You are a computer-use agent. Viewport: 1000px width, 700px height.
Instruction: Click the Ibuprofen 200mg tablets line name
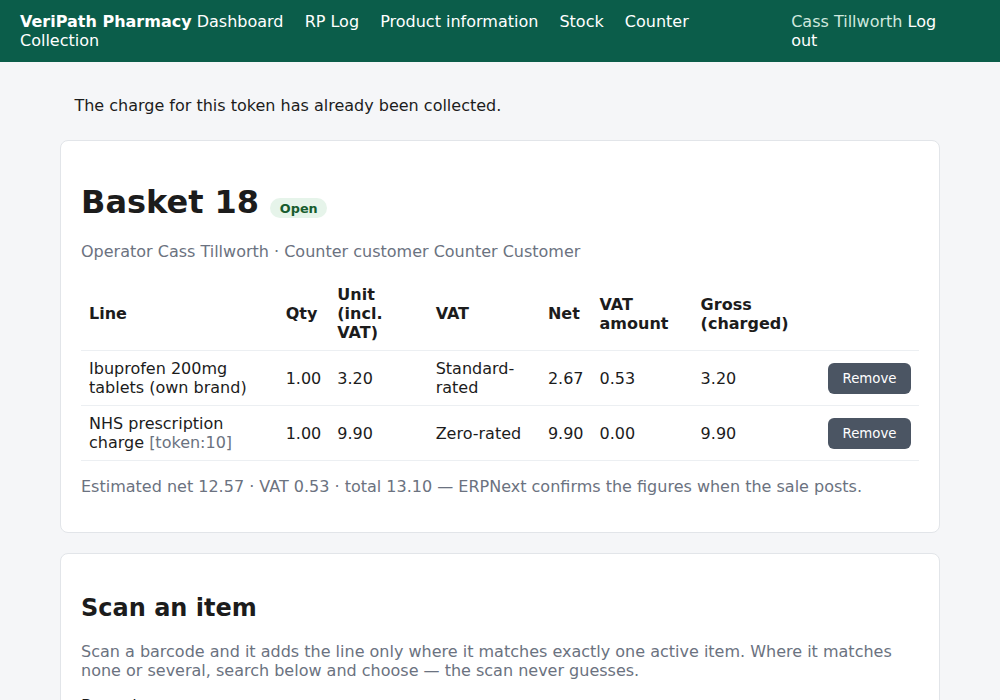tap(168, 378)
